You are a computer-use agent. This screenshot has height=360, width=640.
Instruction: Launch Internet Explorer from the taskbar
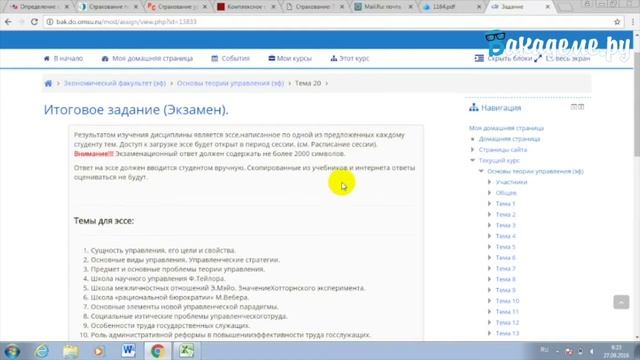click(x=42, y=351)
